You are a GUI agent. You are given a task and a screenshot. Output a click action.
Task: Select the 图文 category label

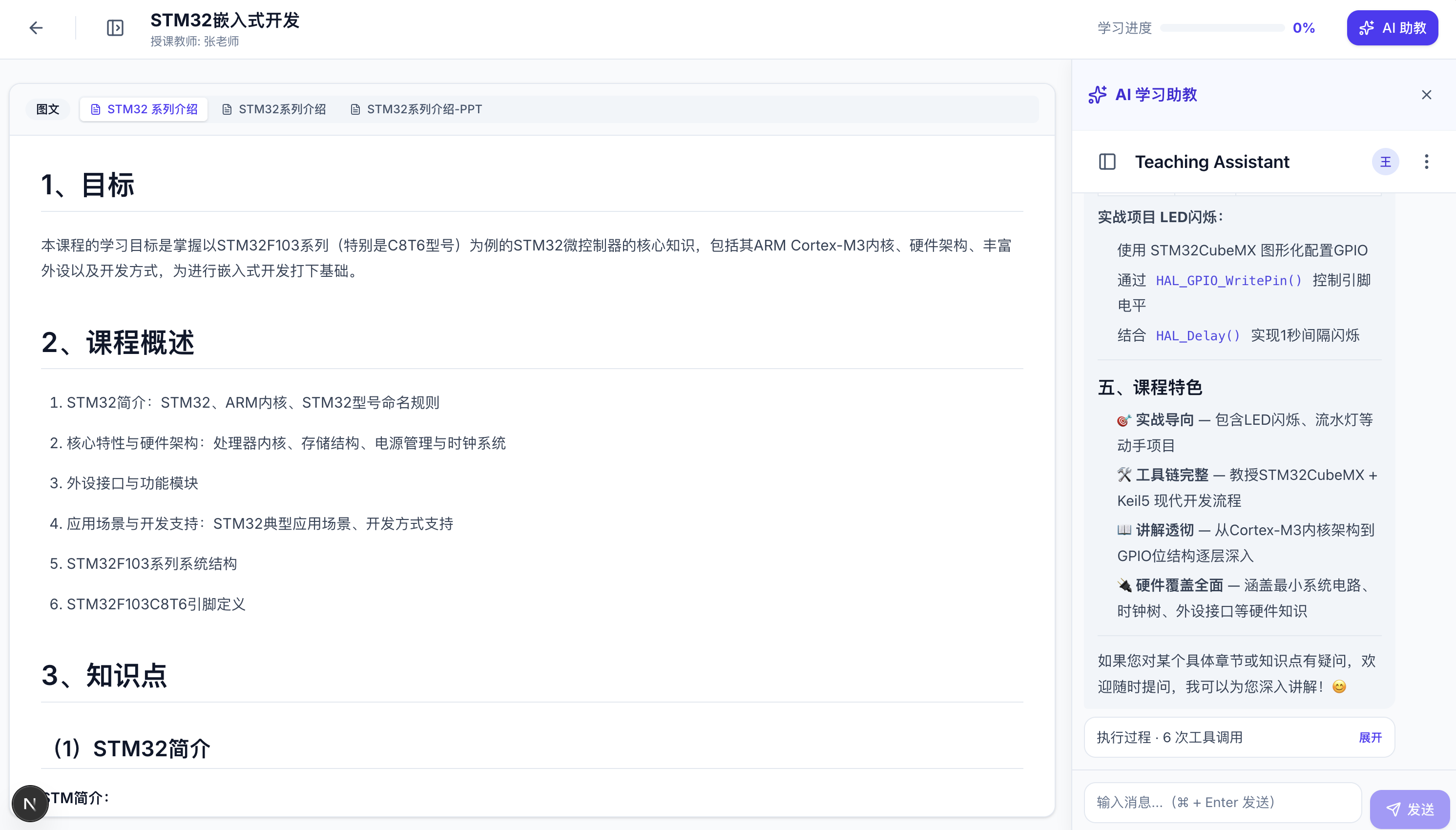tap(48, 109)
